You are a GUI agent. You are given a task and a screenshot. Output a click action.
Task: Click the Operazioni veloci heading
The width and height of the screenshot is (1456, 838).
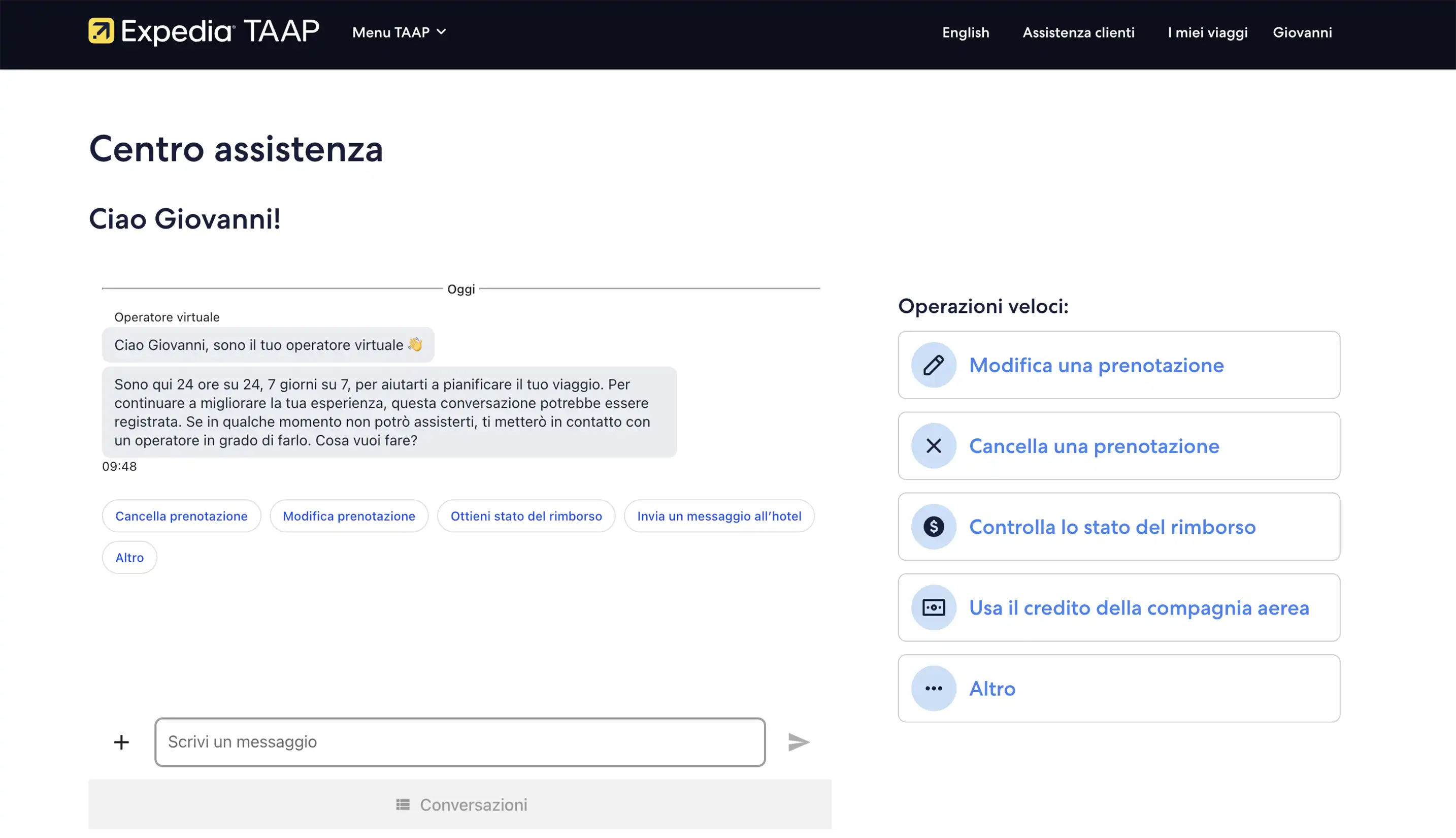pos(983,306)
